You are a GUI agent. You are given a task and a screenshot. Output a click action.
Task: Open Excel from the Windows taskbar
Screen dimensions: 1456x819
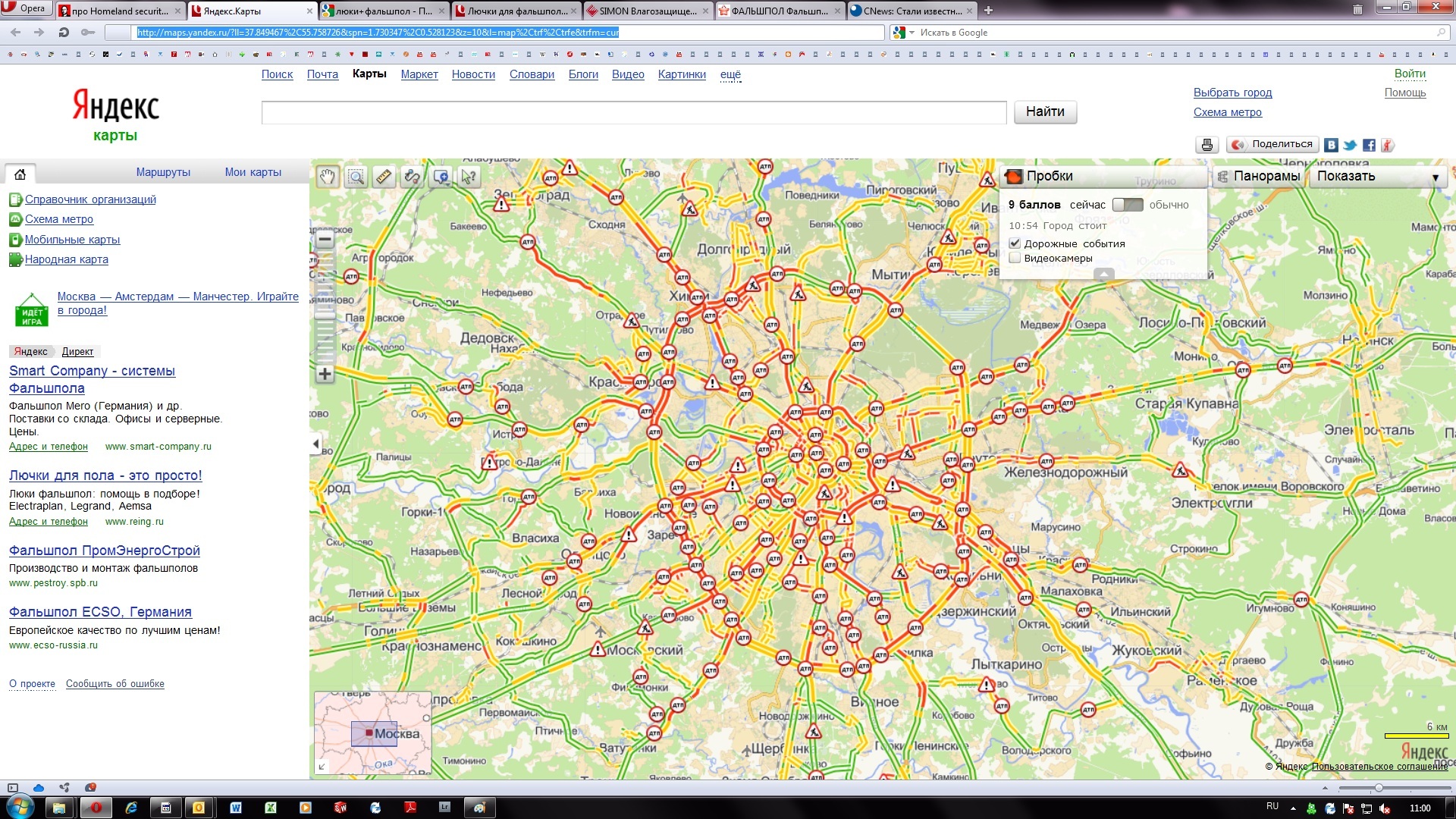click(271, 808)
